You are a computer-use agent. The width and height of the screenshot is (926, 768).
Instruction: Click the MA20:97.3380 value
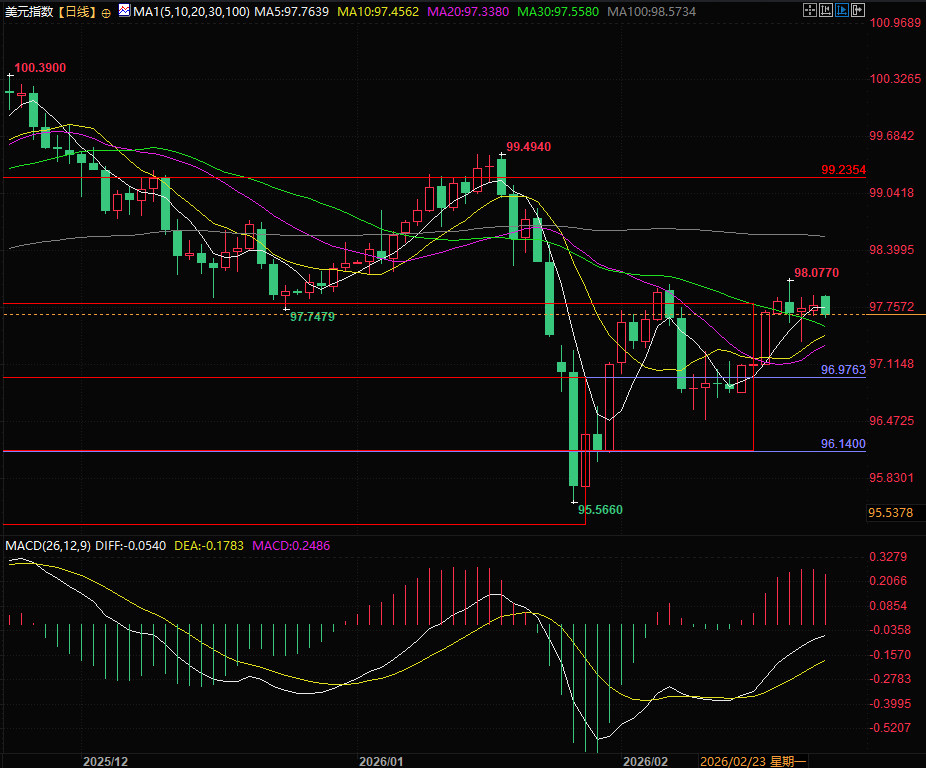point(468,12)
